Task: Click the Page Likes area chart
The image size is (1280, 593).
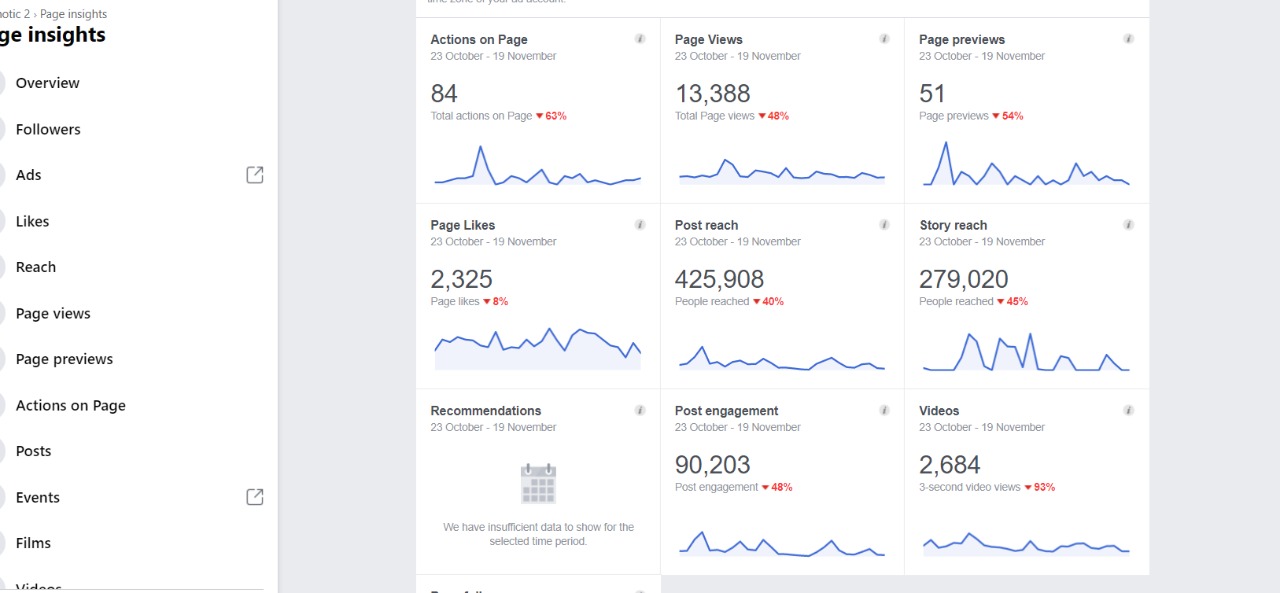Action: point(537,348)
